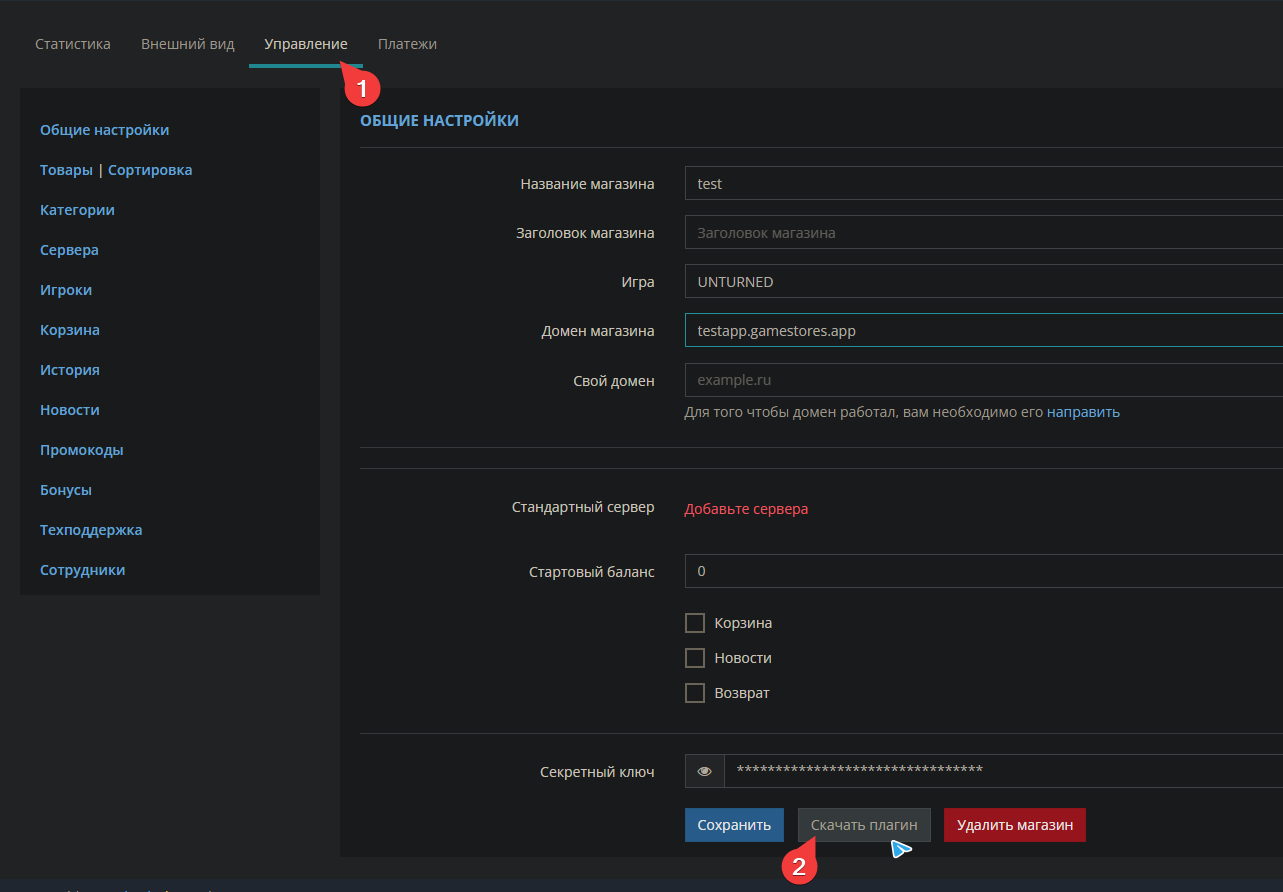Click the Домен магазина field
Screen dimensions: 1283x892
point(984,331)
